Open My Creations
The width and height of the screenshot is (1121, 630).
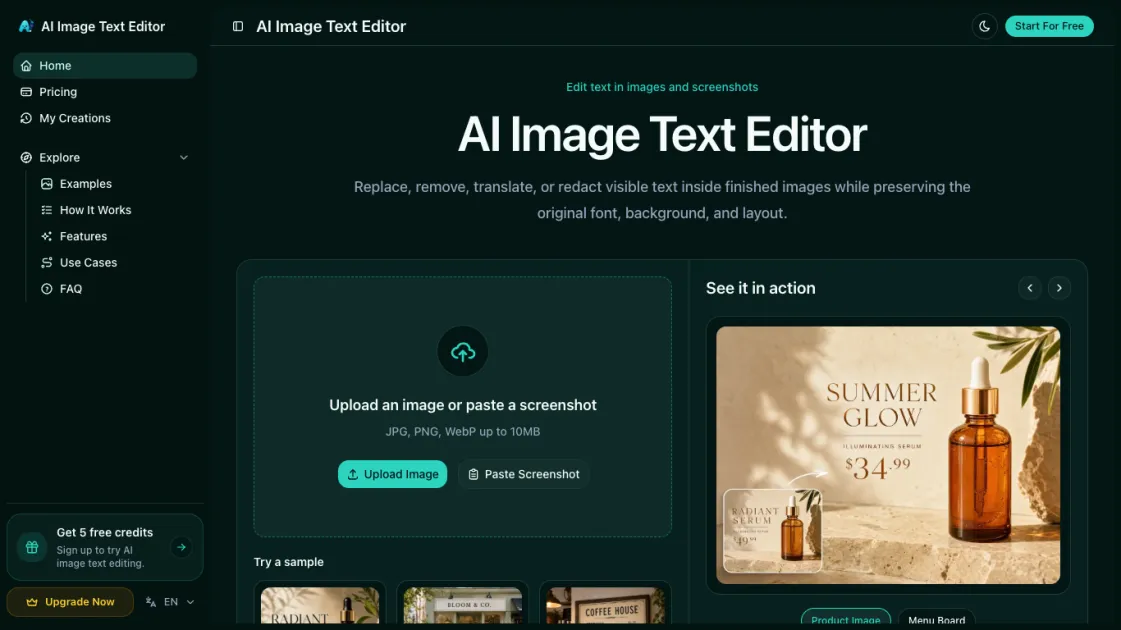click(x=105, y=119)
